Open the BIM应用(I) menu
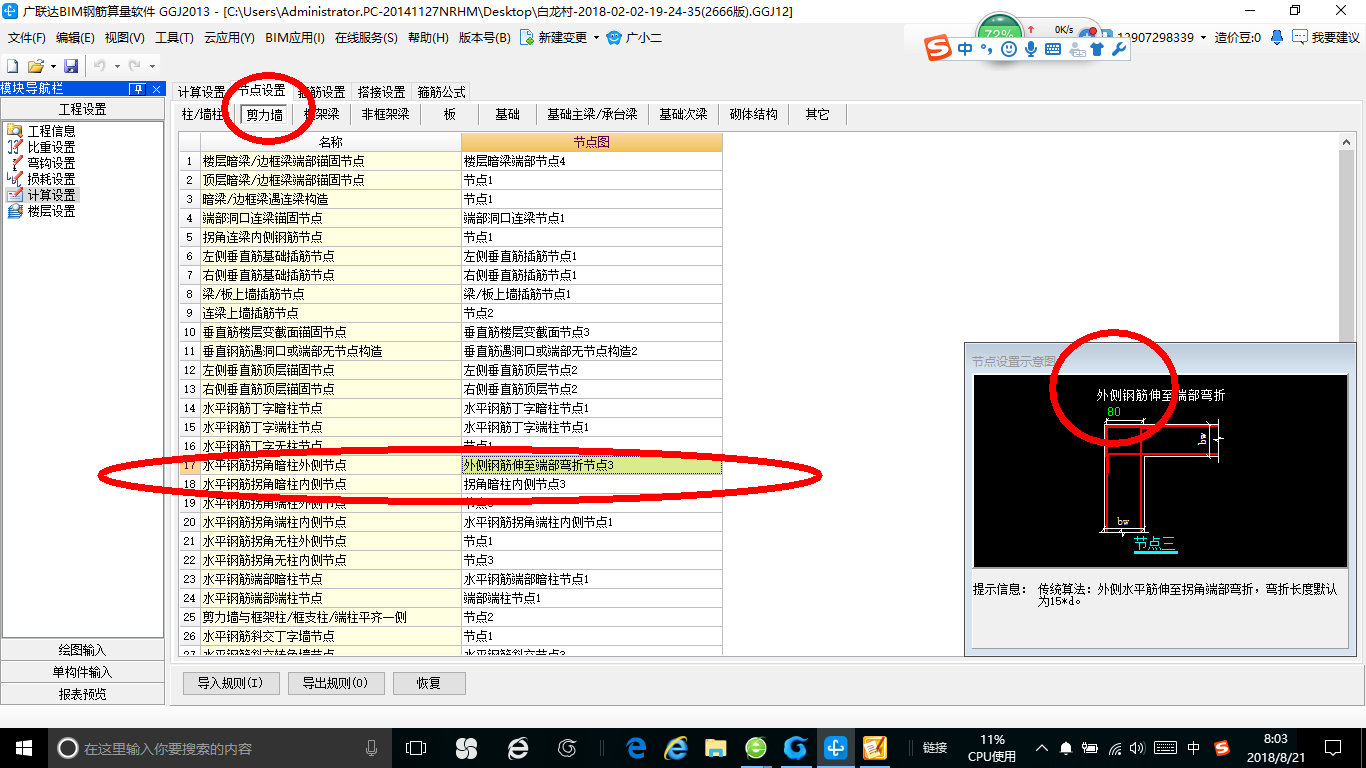The height and width of the screenshot is (768, 1366). [295, 37]
